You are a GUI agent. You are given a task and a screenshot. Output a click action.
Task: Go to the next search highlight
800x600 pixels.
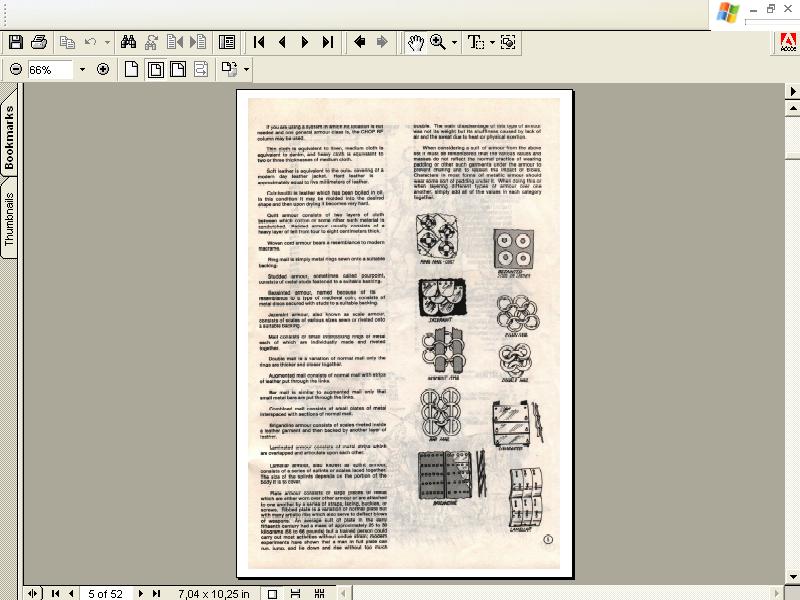point(198,42)
